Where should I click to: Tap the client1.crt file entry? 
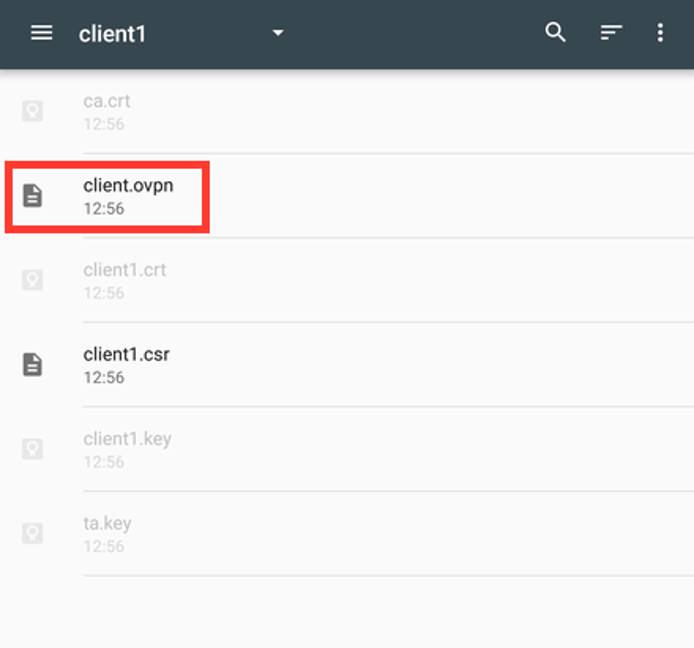(124, 270)
